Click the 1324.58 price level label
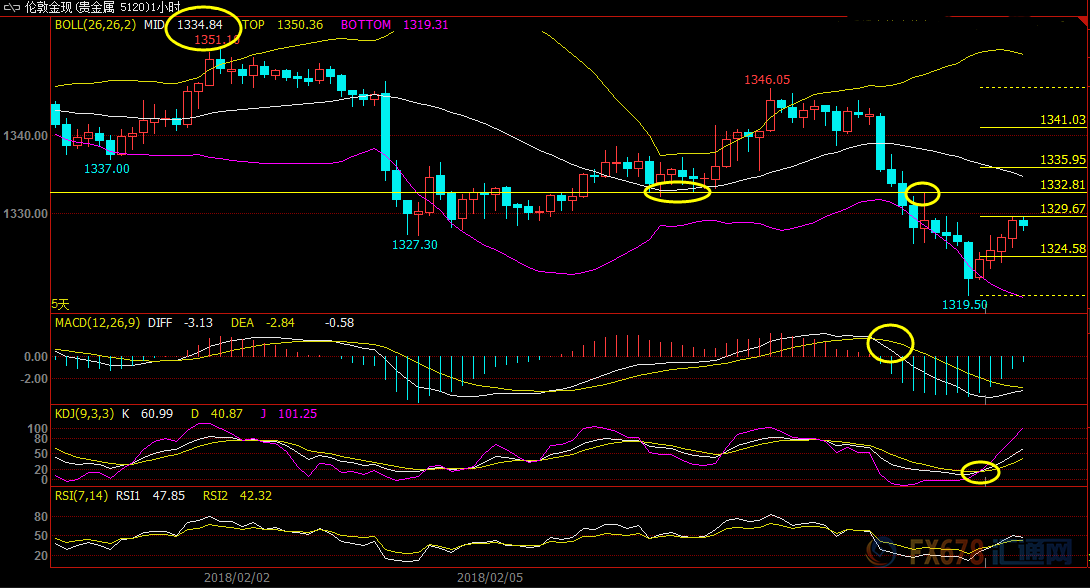 click(1062, 248)
